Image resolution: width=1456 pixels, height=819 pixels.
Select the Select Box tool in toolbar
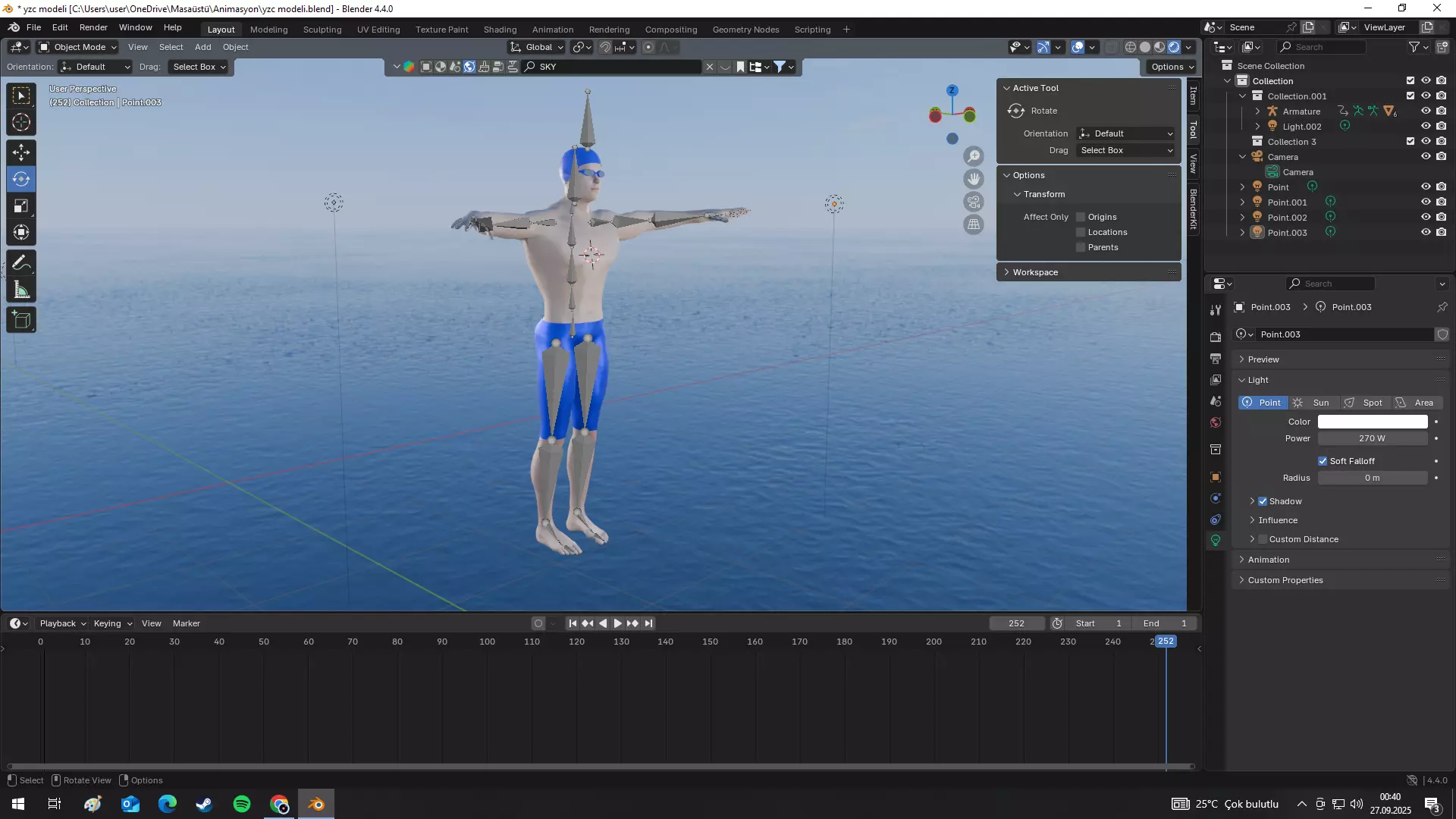(x=21, y=96)
